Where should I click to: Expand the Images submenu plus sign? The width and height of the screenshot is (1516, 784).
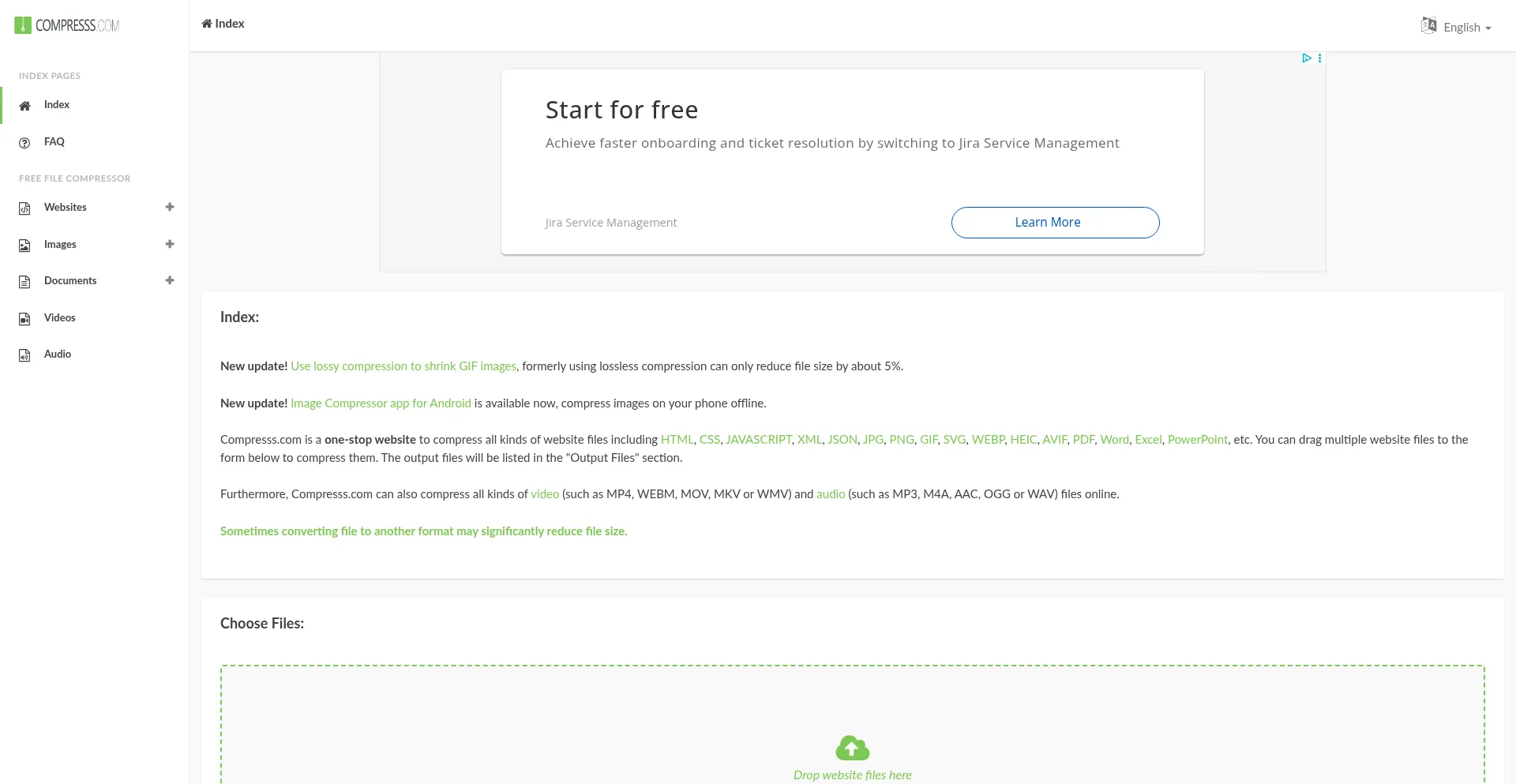point(170,245)
